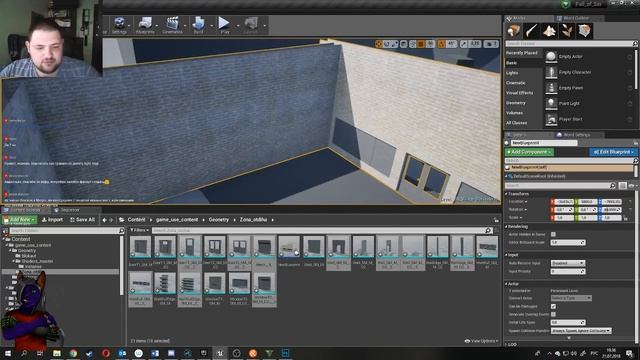Image resolution: width=640 pixels, height=360 pixels.
Task: Open scale snap value dropdown
Action: pos(474,44)
